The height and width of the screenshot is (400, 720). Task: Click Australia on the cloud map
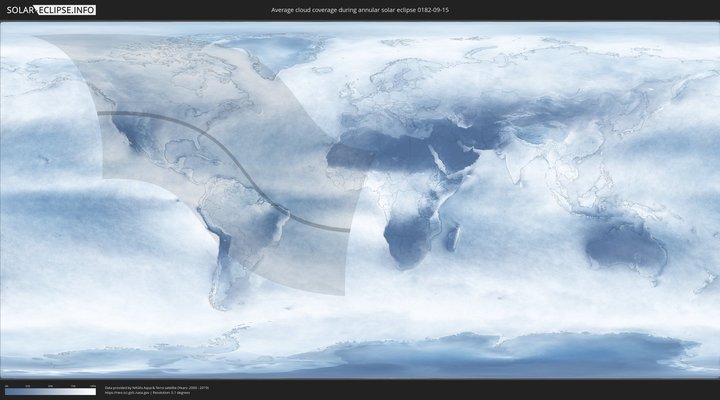[627, 250]
